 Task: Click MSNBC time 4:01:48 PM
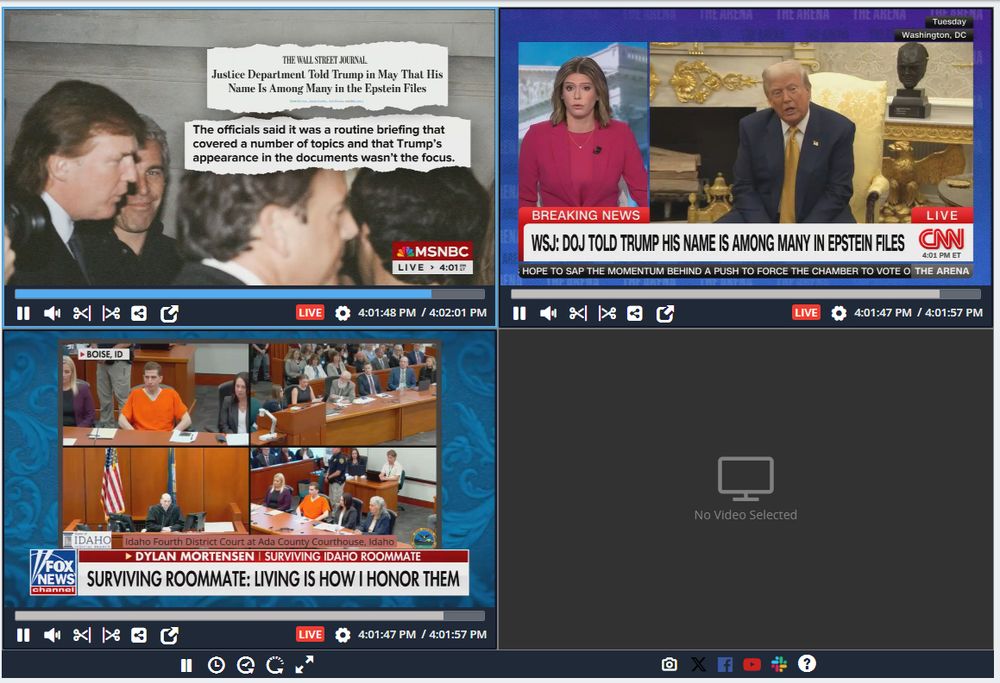tap(386, 313)
